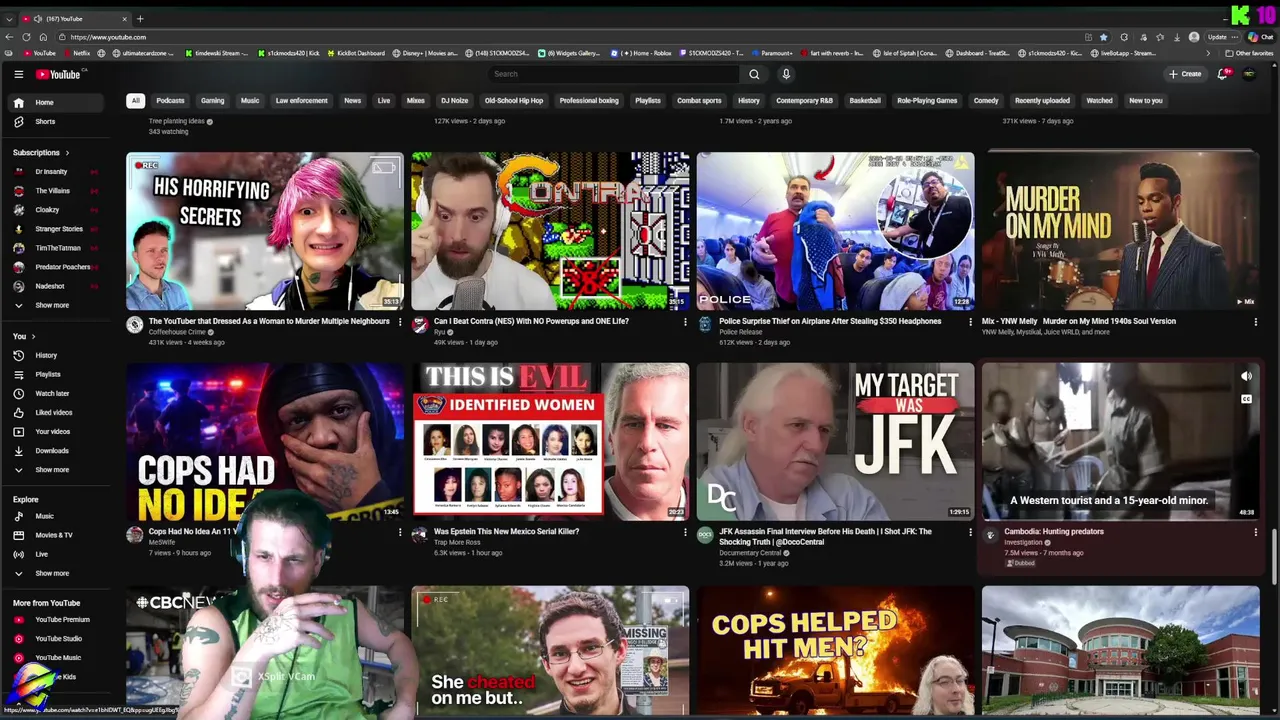Open YNW Melly Murder on My Mind mix

point(1078,321)
